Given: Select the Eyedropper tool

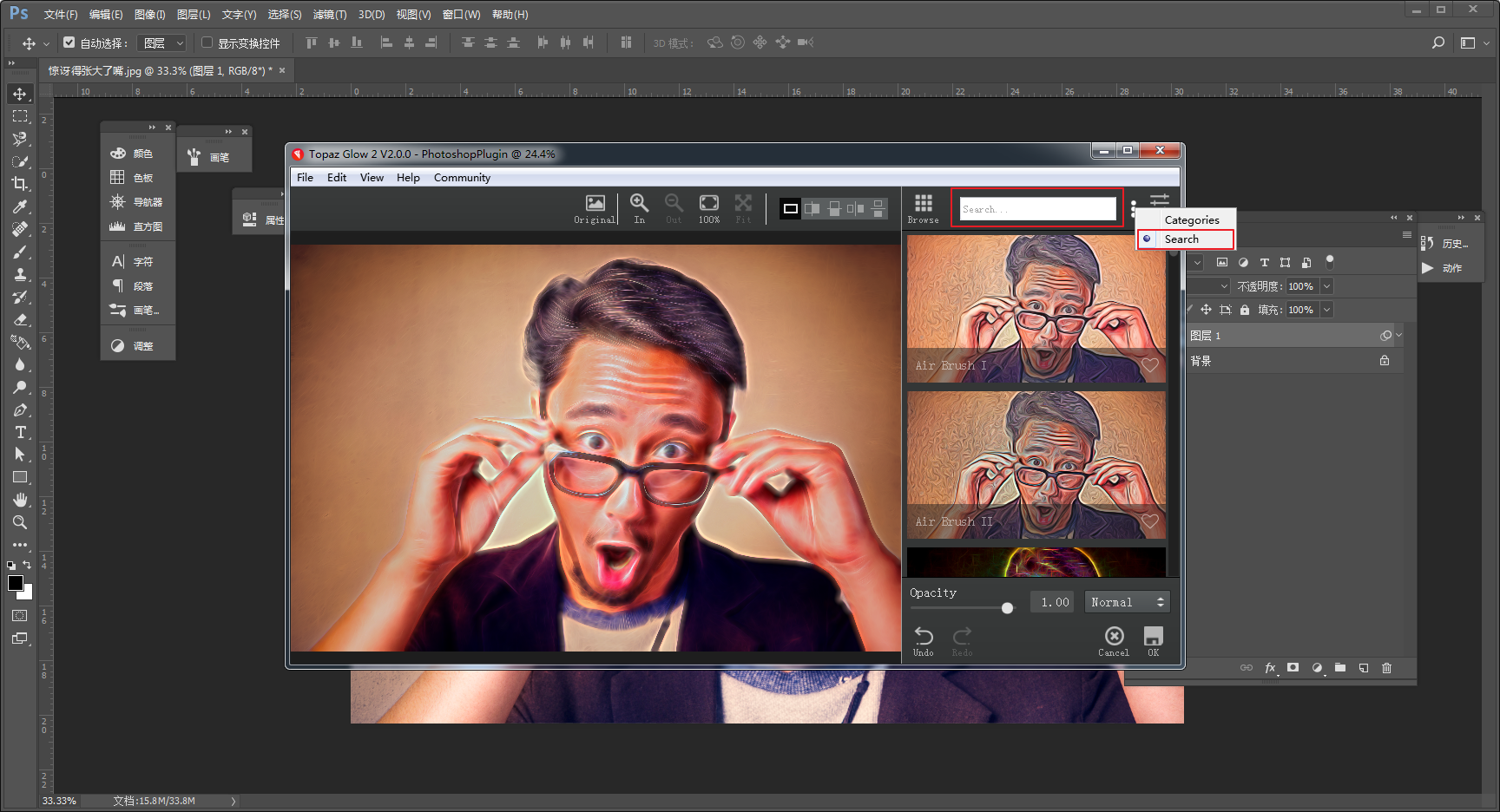Looking at the screenshot, I should tap(20, 206).
